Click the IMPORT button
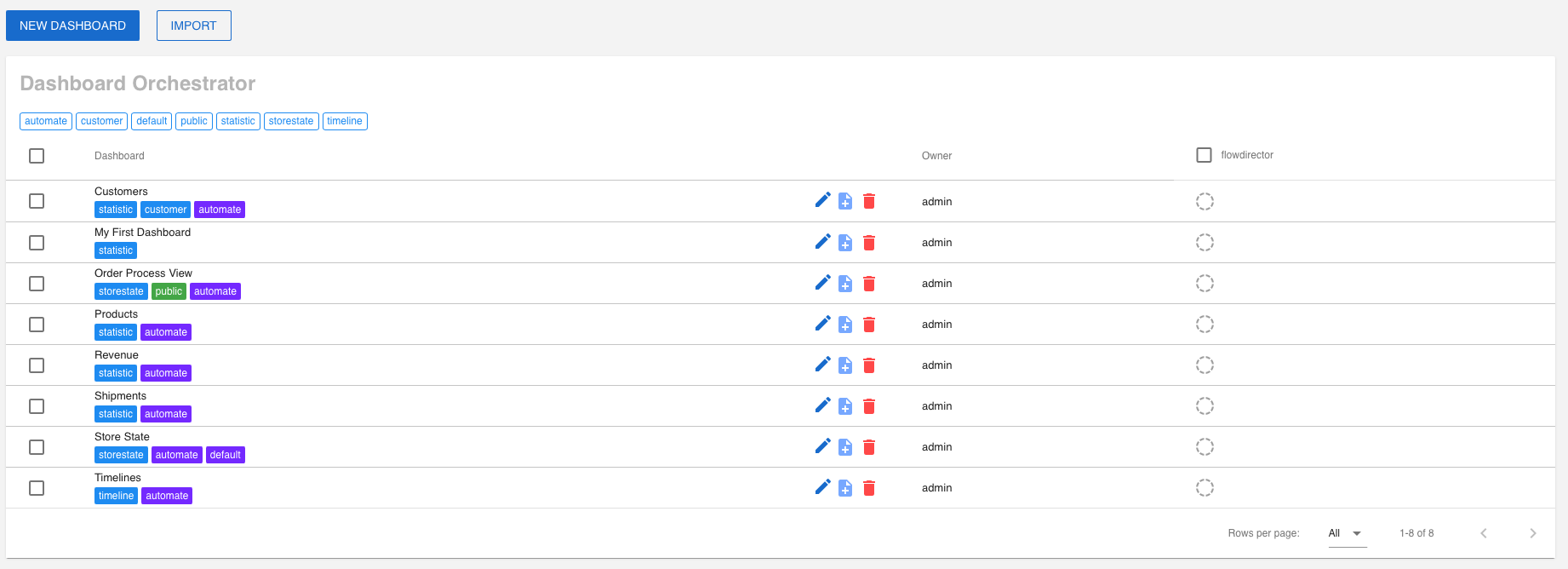The image size is (1568, 569). point(193,26)
